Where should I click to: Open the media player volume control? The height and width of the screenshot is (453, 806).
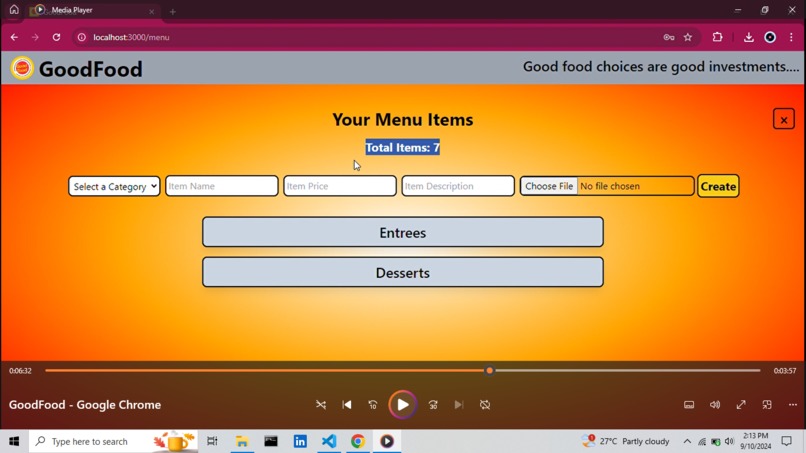pos(715,405)
